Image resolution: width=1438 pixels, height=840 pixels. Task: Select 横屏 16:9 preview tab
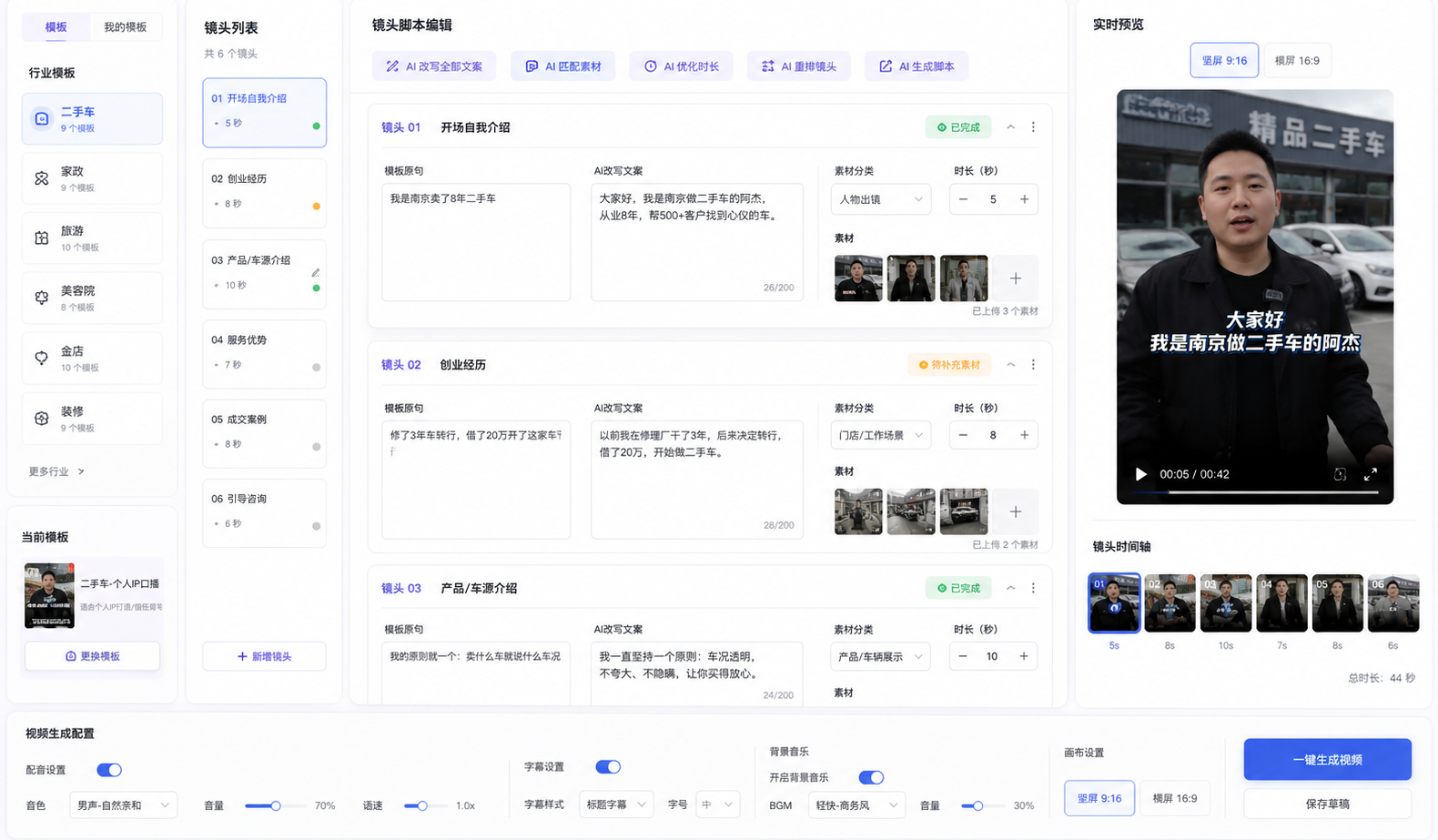(x=1297, y=61)
